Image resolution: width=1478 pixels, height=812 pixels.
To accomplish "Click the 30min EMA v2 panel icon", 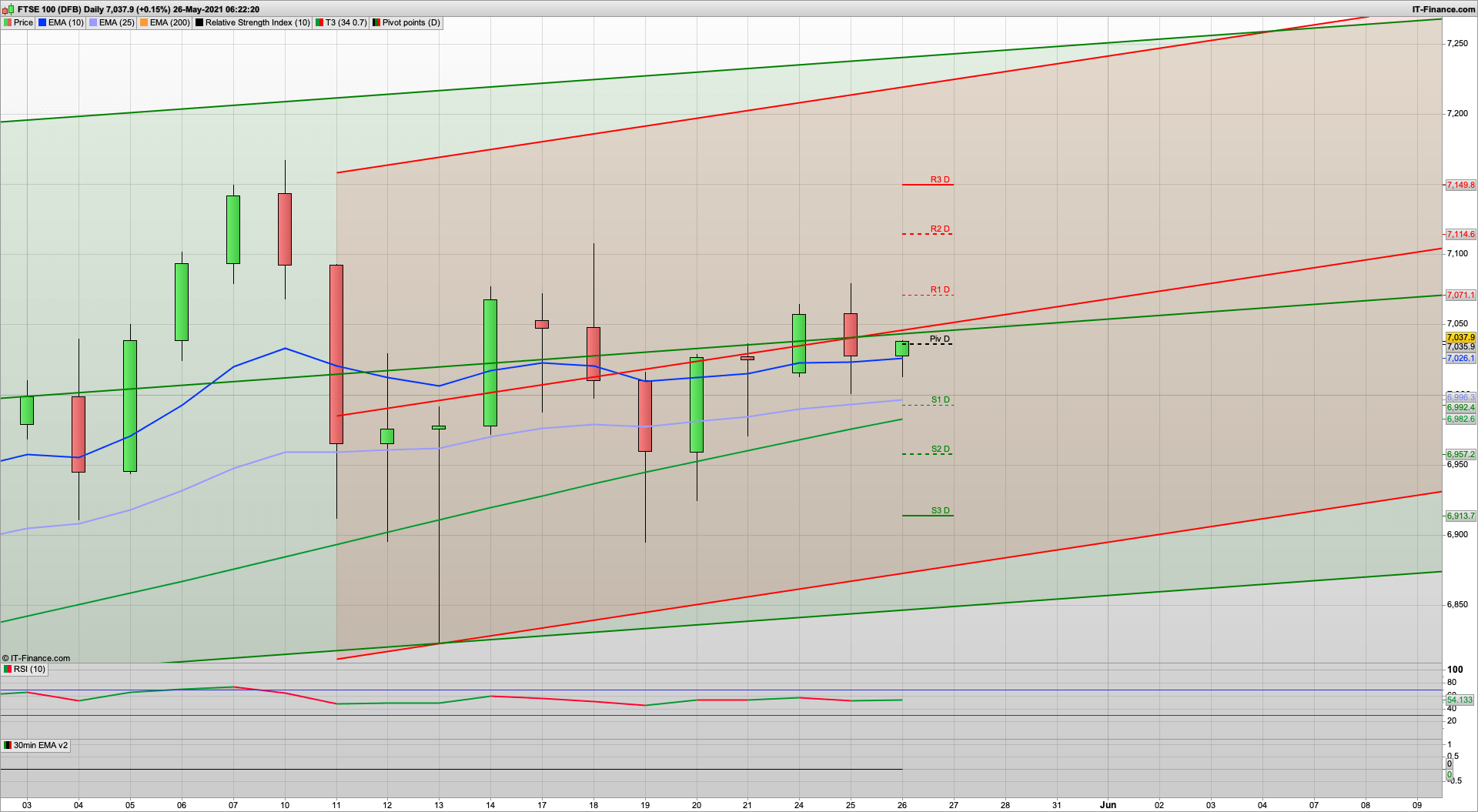I will click(6, 745).
